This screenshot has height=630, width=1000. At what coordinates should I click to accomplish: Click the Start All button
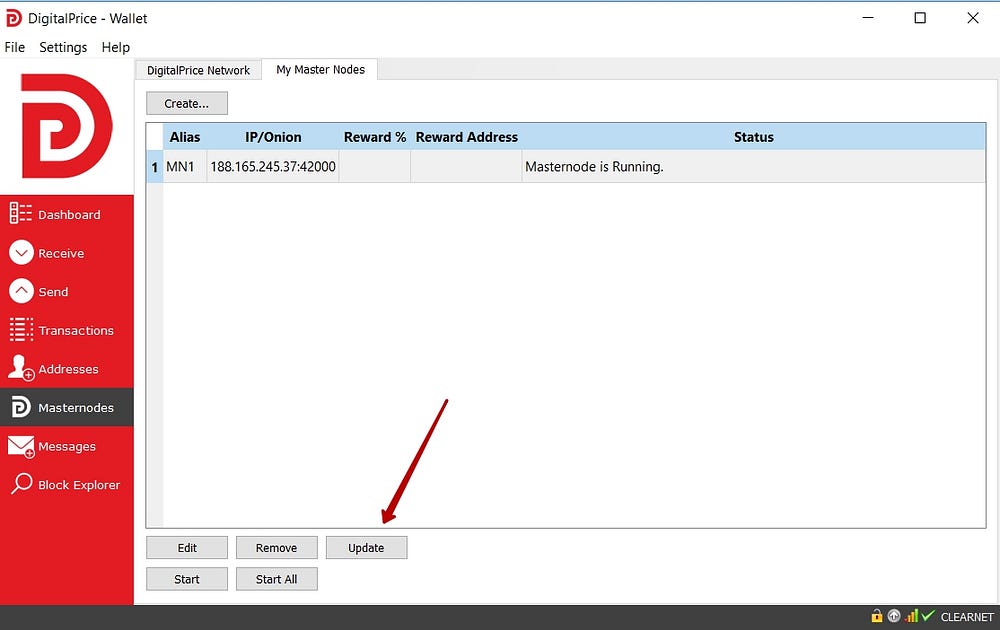[x=277, y=579]
